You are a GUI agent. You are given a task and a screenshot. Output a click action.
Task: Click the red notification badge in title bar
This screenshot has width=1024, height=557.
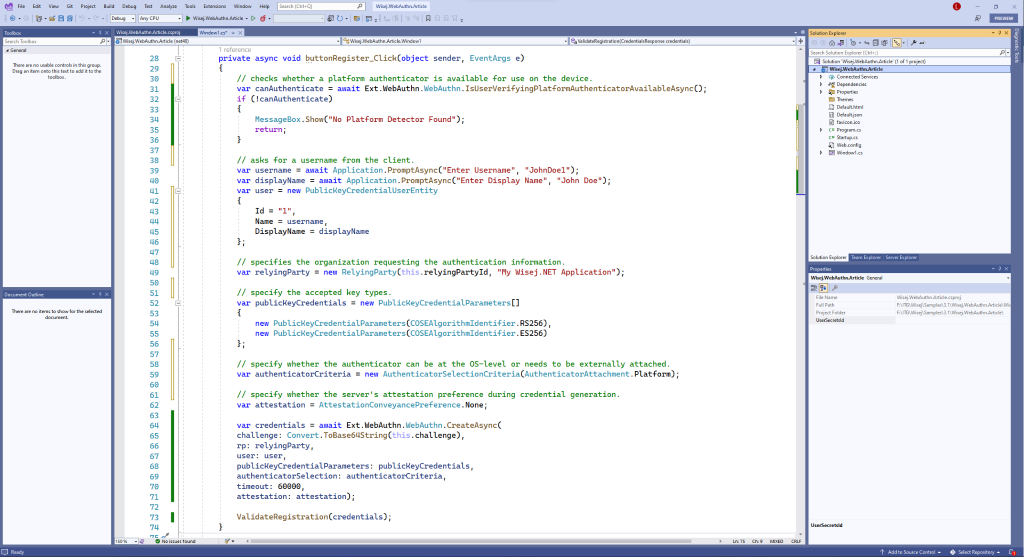pyautogui.click(x=957, y=7)
